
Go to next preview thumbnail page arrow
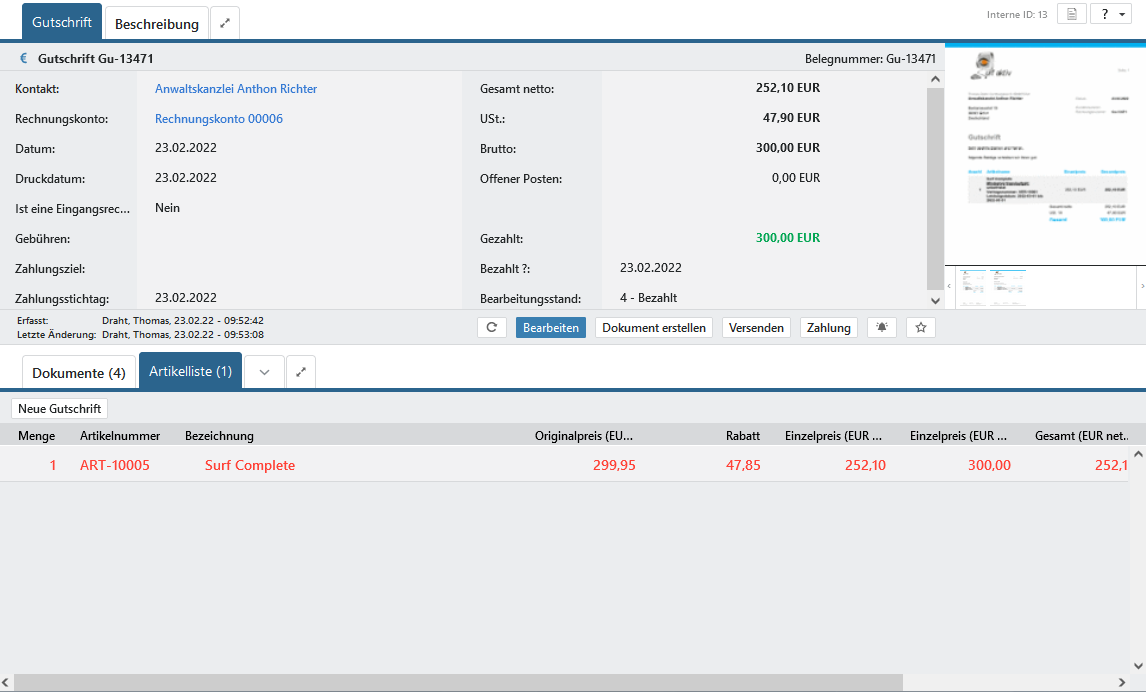(x=1141, y=287)
